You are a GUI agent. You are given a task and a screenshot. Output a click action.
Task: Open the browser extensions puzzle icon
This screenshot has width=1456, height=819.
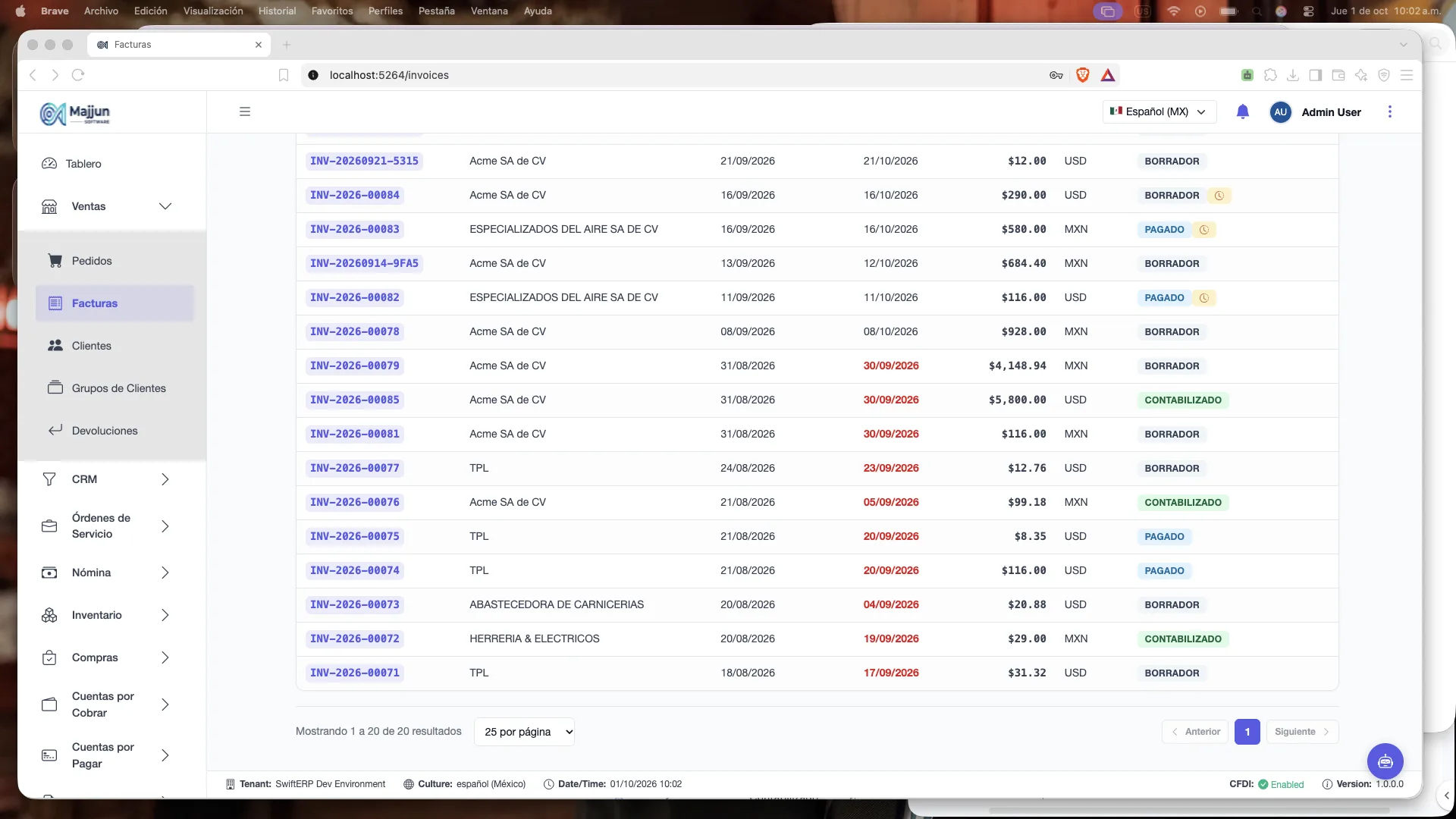pyautogui.click(x=1270, y=74)
